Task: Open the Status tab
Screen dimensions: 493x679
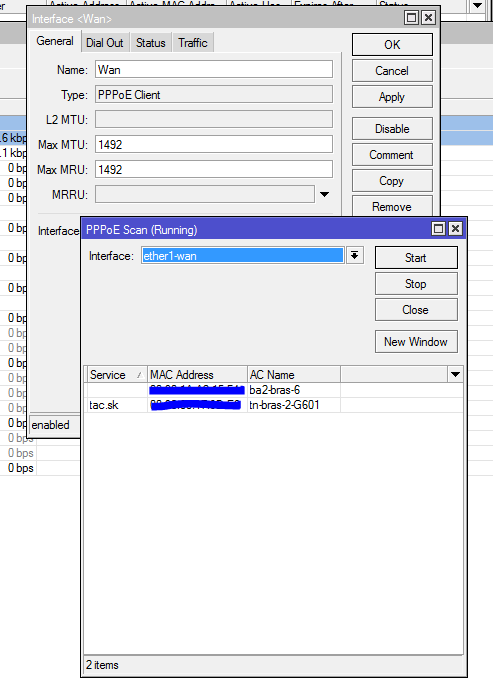Action: (x=150, y=43)
